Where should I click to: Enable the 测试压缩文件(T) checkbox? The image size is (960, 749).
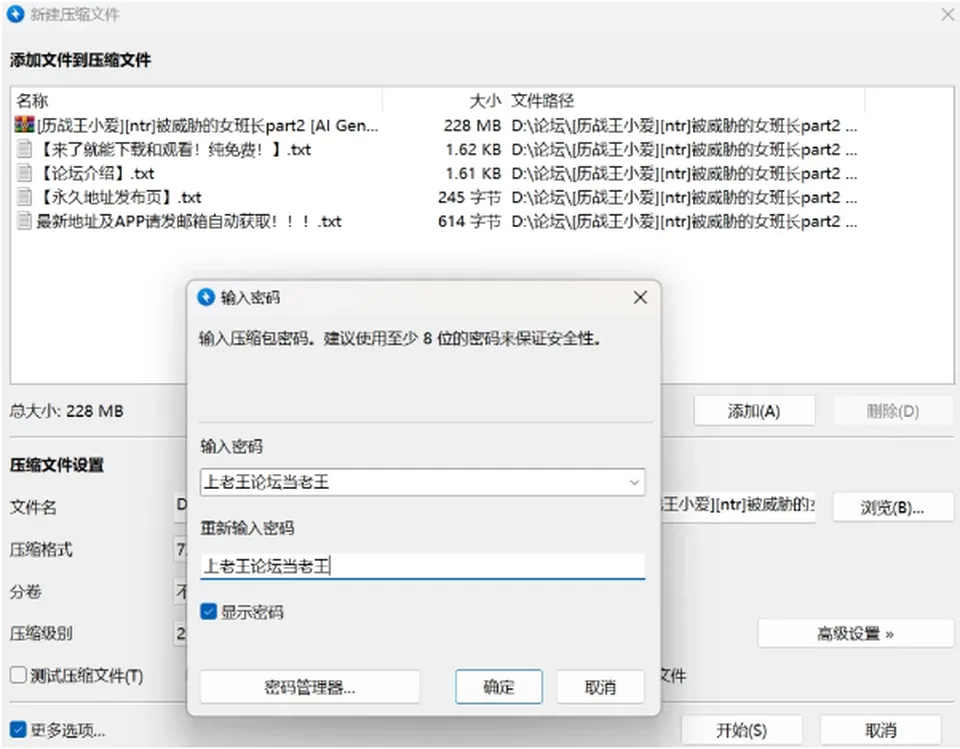click(18, 675)
